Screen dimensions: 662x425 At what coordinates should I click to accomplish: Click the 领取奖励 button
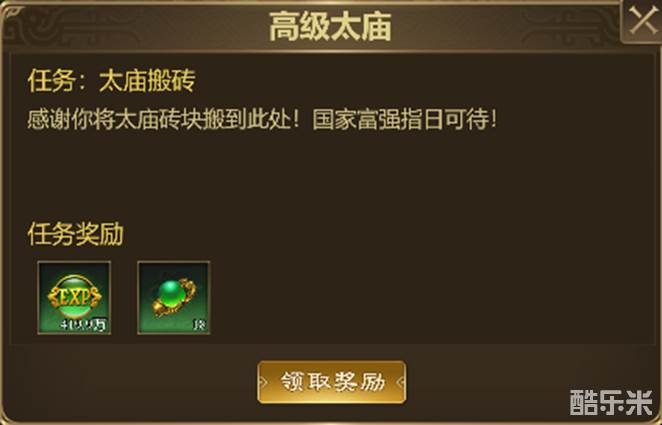pyautogui.click(x=332, y=382)
